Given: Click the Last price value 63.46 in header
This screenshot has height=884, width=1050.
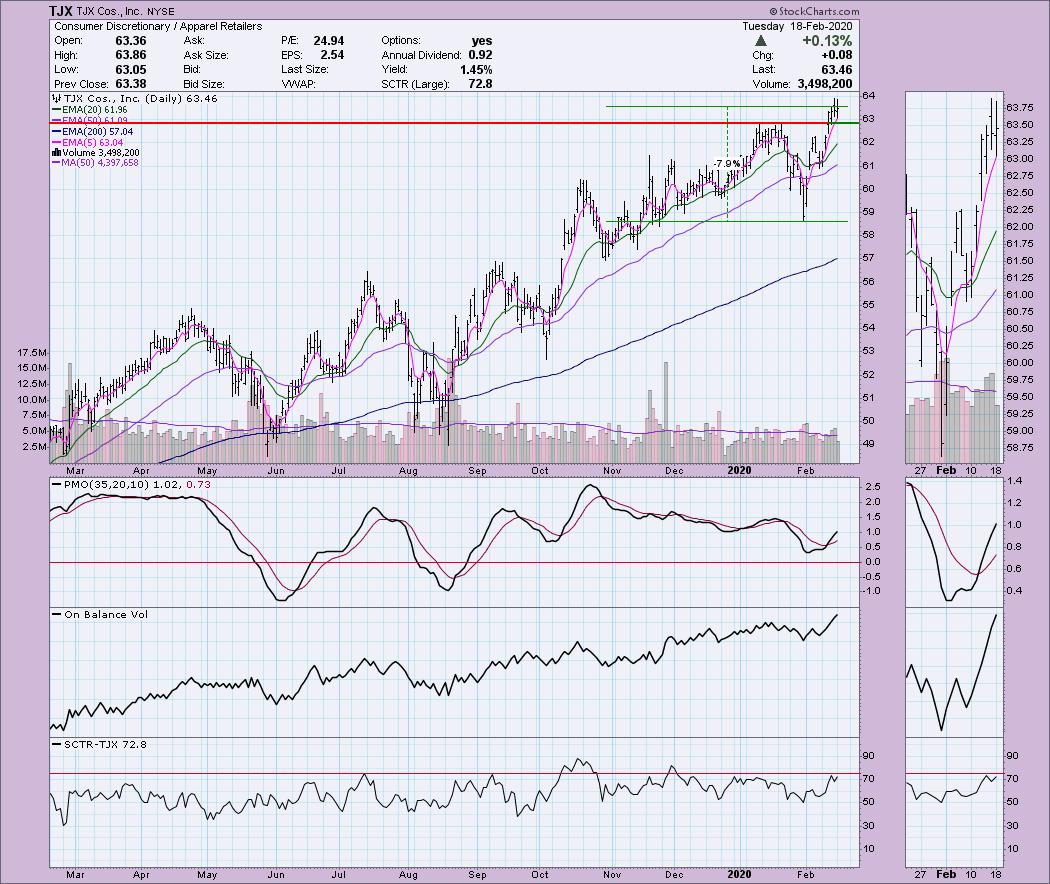Looking at the screenshot, I should coord(837,70).
